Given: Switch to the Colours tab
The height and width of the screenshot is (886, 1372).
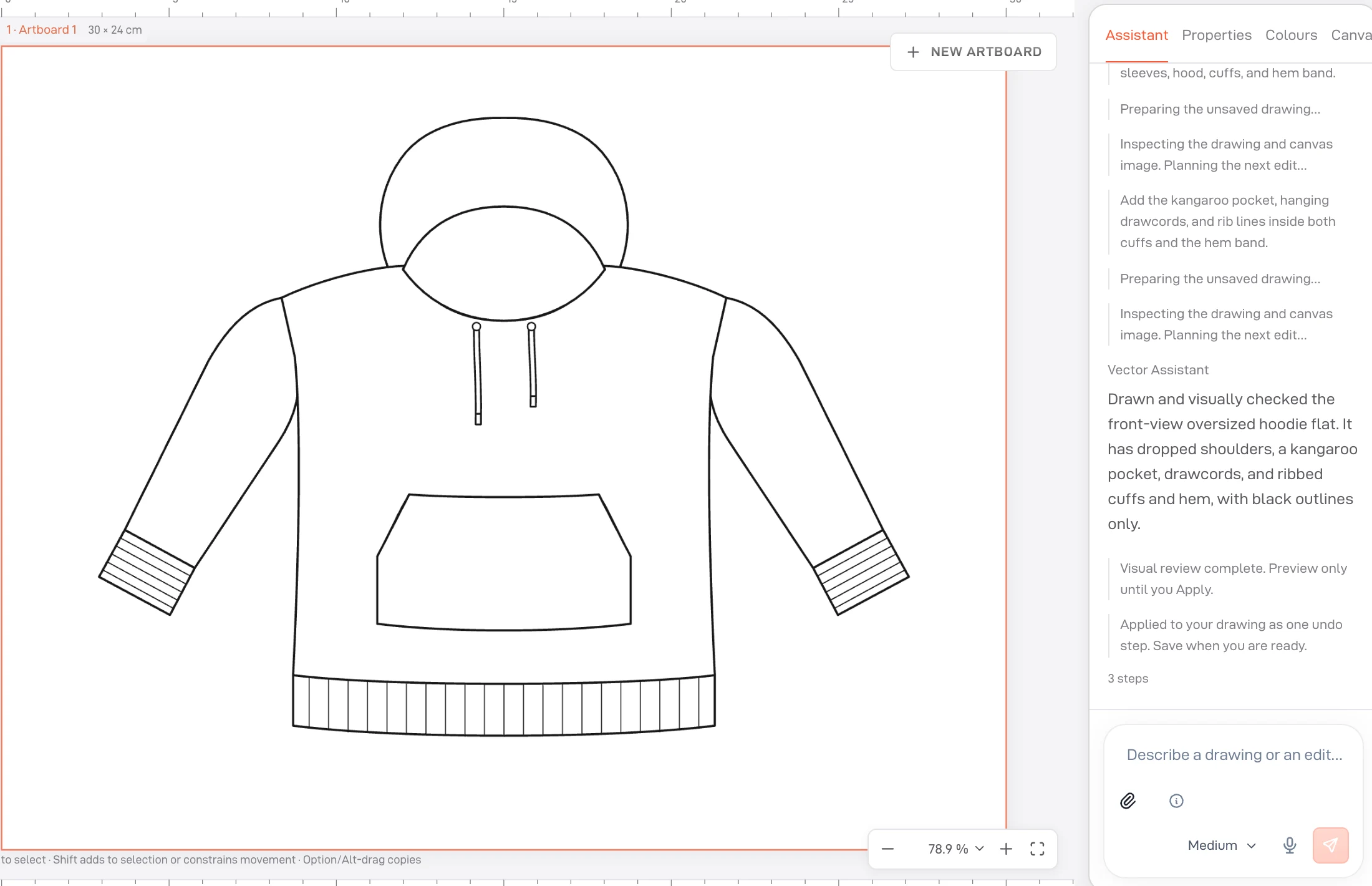Looking at the screenshot, I should click(1291, 35).
